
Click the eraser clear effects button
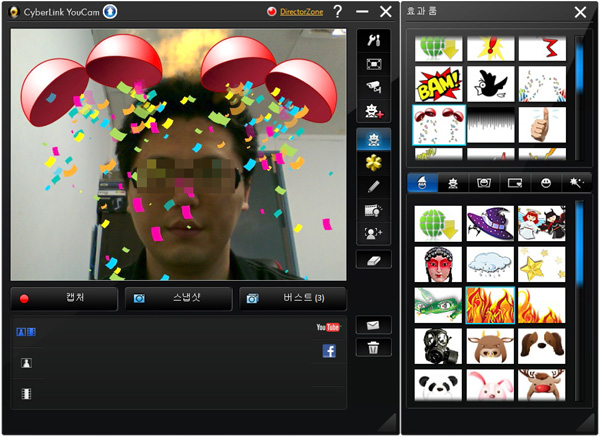click(373, 260)
